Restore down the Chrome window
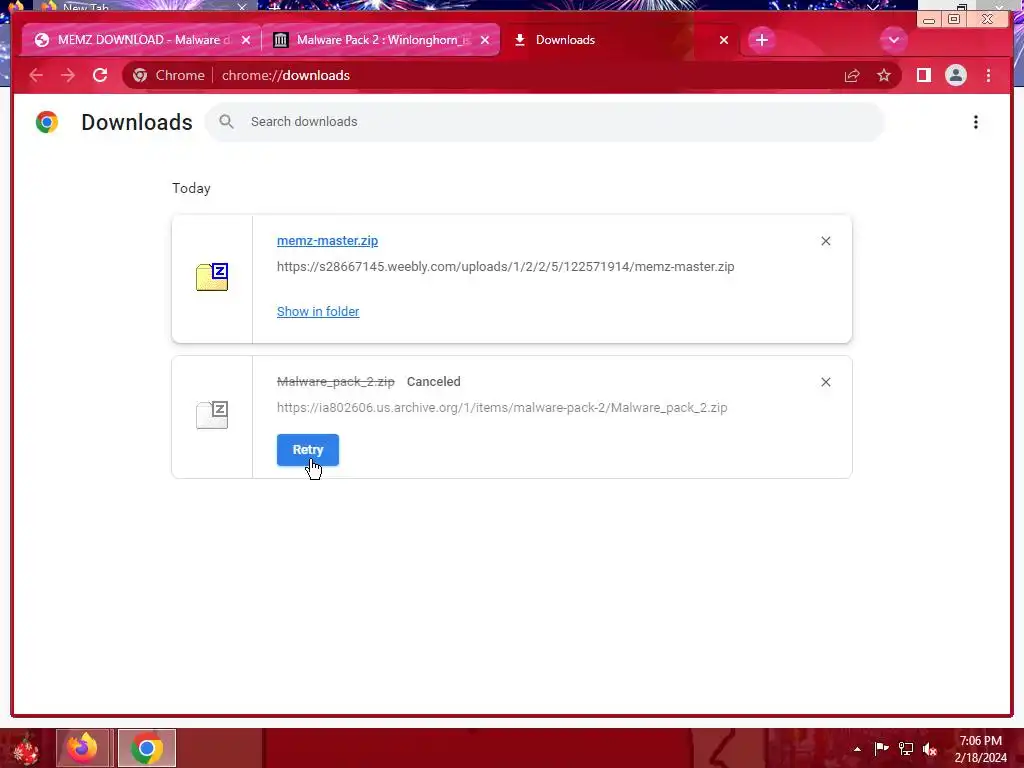1024x768 pixels. coord(954,19)
